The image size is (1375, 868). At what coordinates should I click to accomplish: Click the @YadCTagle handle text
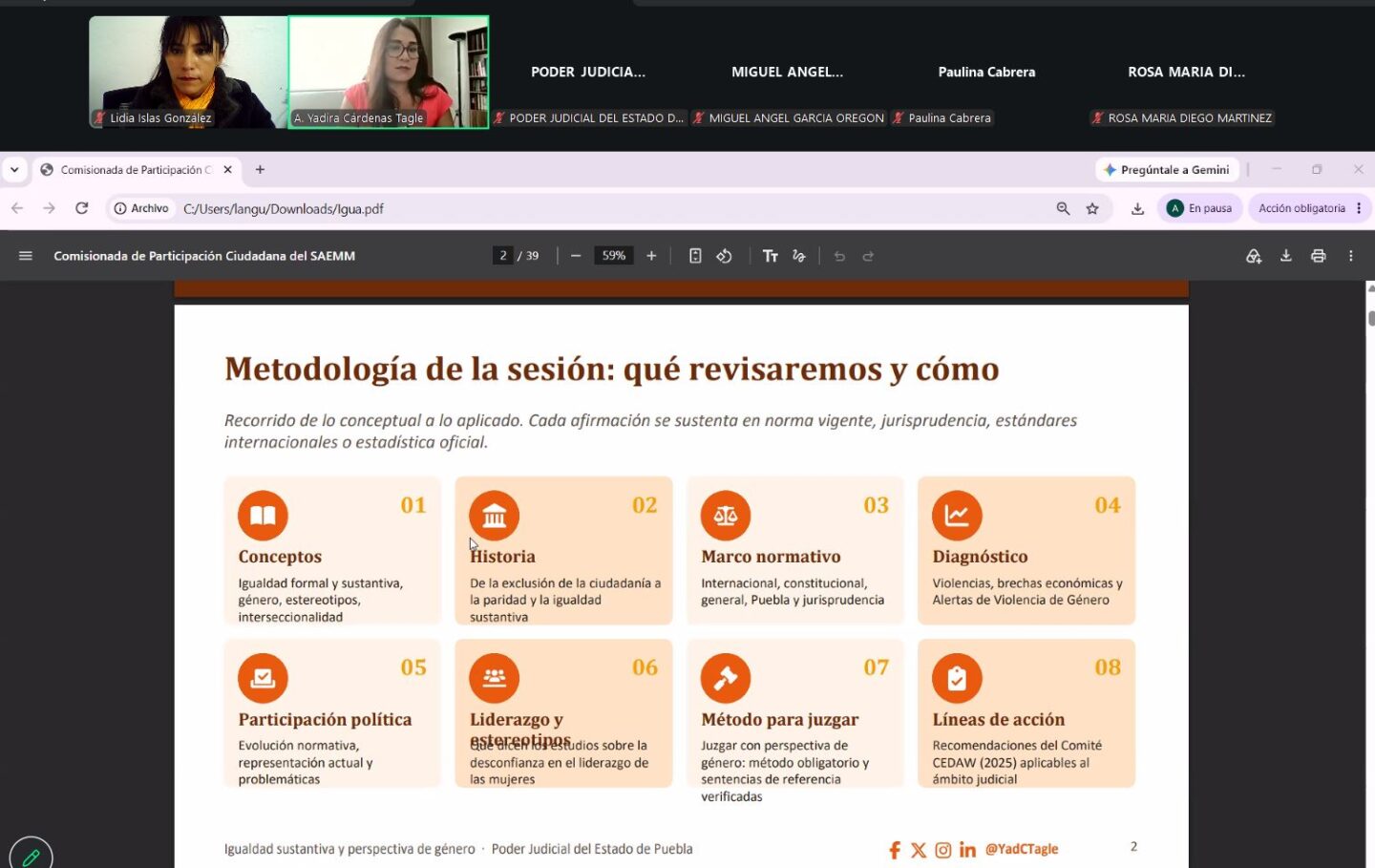click(x=1022, y=849)
